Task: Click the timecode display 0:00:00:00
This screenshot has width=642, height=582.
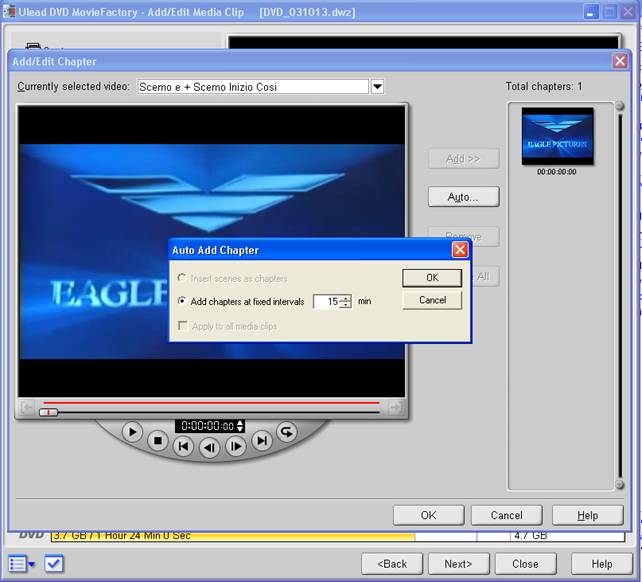Action: [207, 426]
